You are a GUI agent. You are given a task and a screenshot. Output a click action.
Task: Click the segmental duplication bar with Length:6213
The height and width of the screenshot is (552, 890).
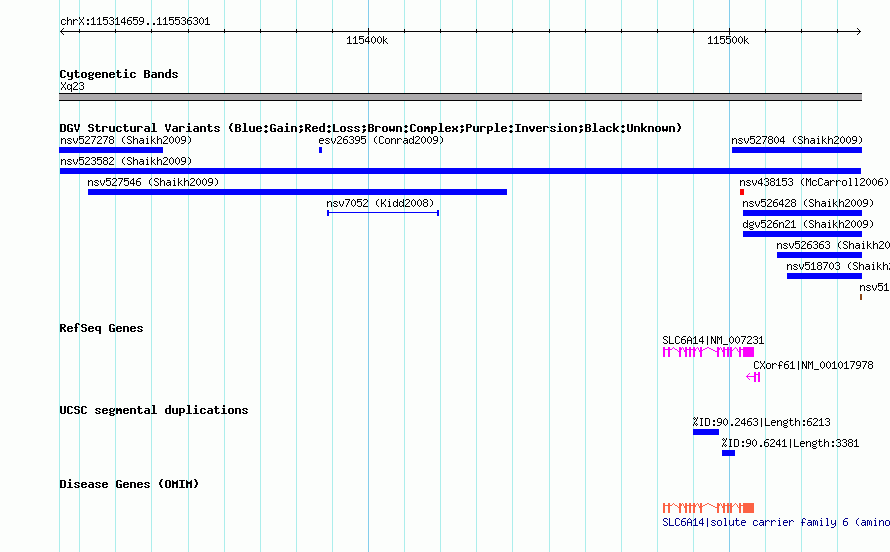(x=706, y=432)
